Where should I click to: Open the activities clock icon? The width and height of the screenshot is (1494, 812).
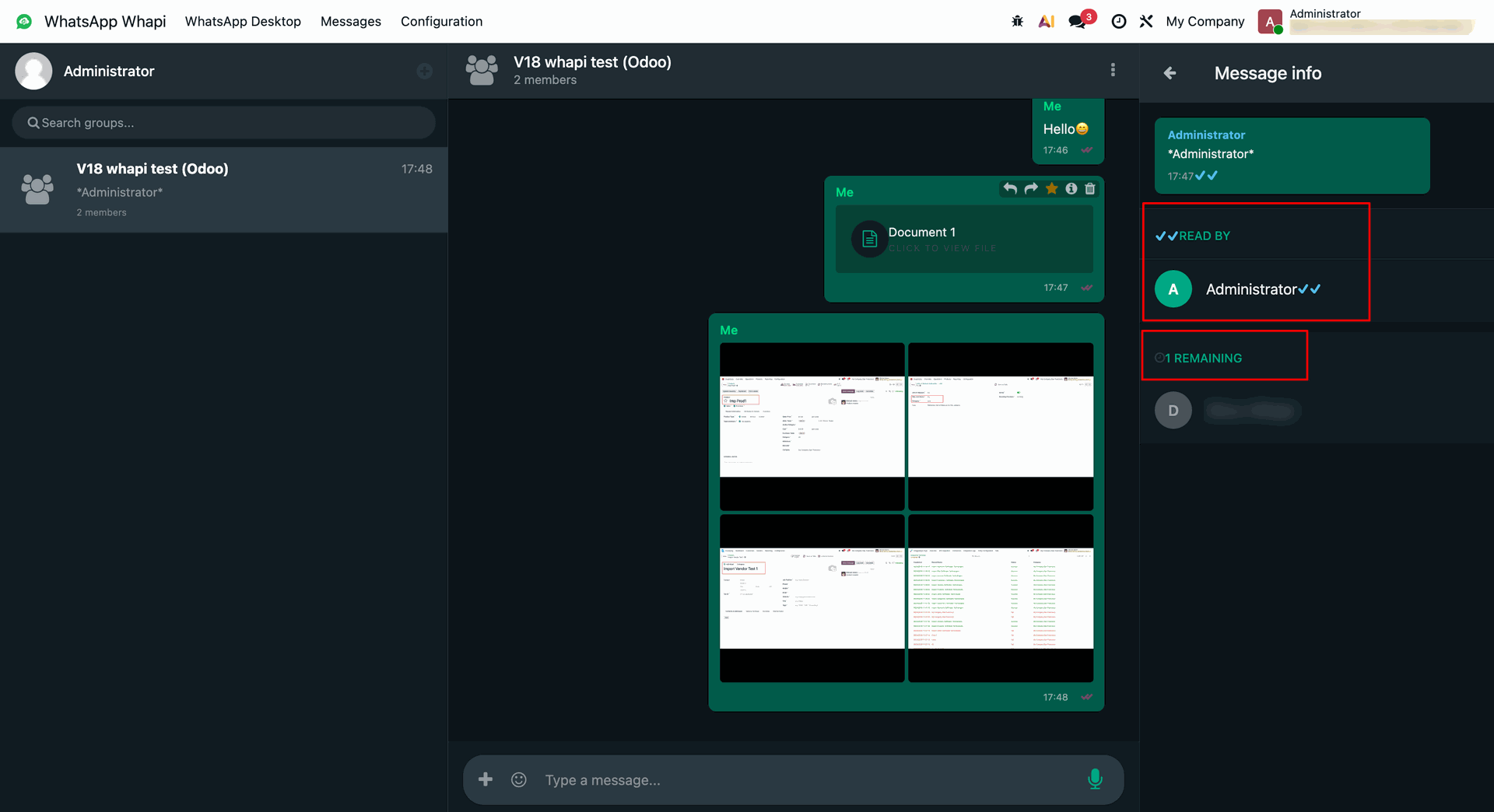(1118, 21)
